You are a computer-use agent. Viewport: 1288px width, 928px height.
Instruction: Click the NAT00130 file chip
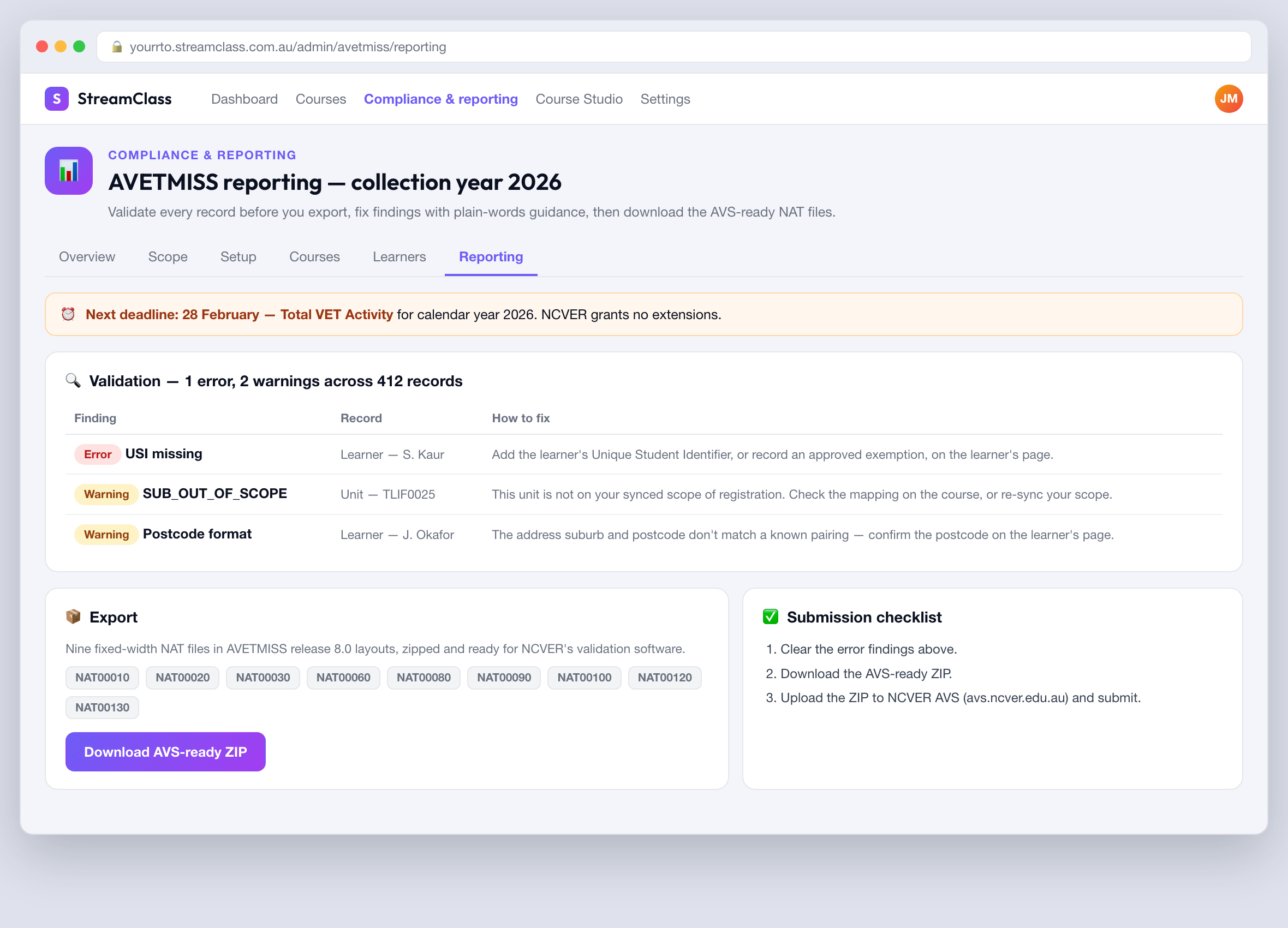point(102,707)
